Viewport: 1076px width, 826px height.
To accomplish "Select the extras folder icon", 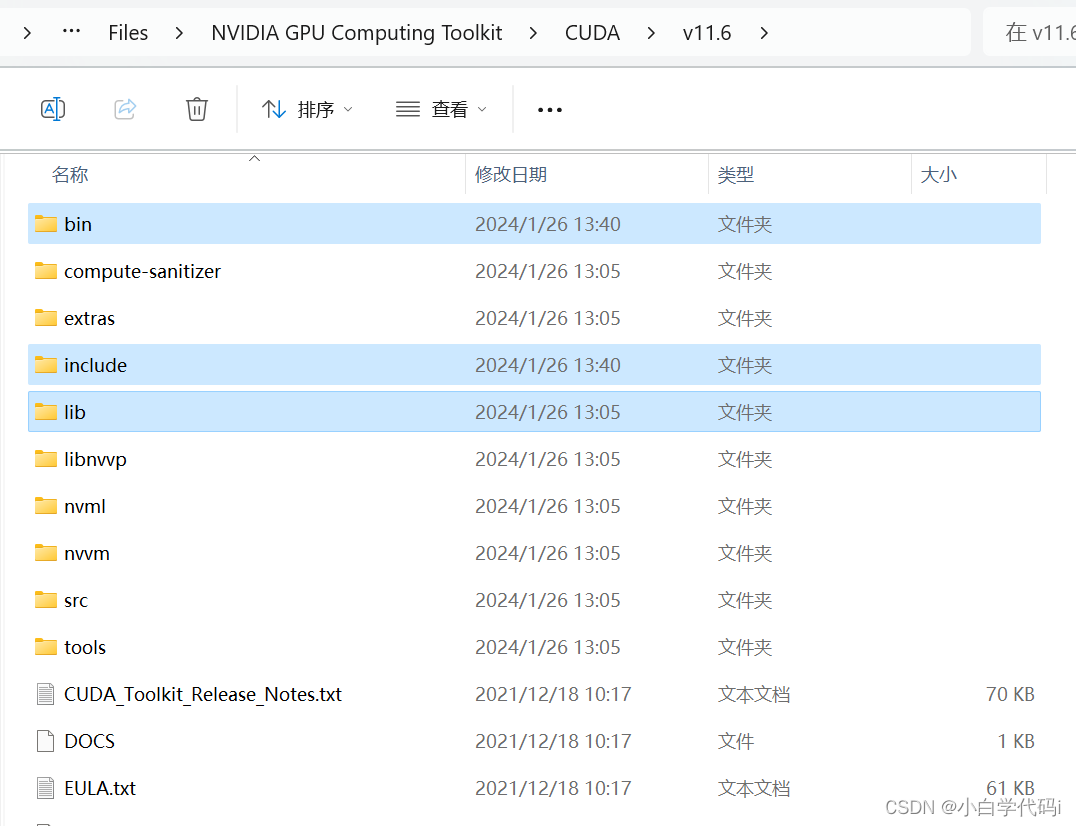I will [46, 318].
